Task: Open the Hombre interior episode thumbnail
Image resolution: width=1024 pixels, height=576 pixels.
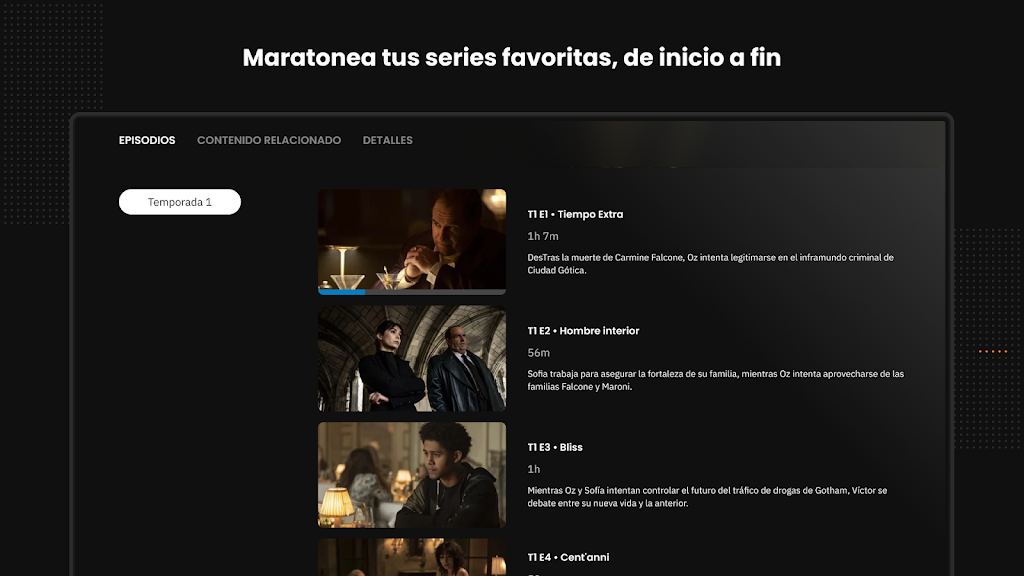Action: 412,359
